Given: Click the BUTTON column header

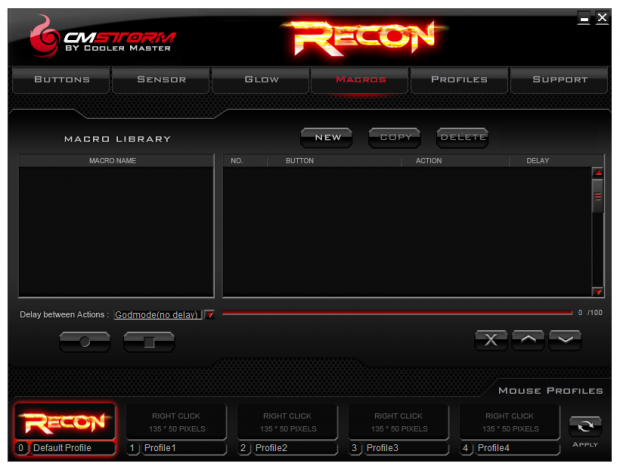Looking at the screenshot, I should point(335,160).
